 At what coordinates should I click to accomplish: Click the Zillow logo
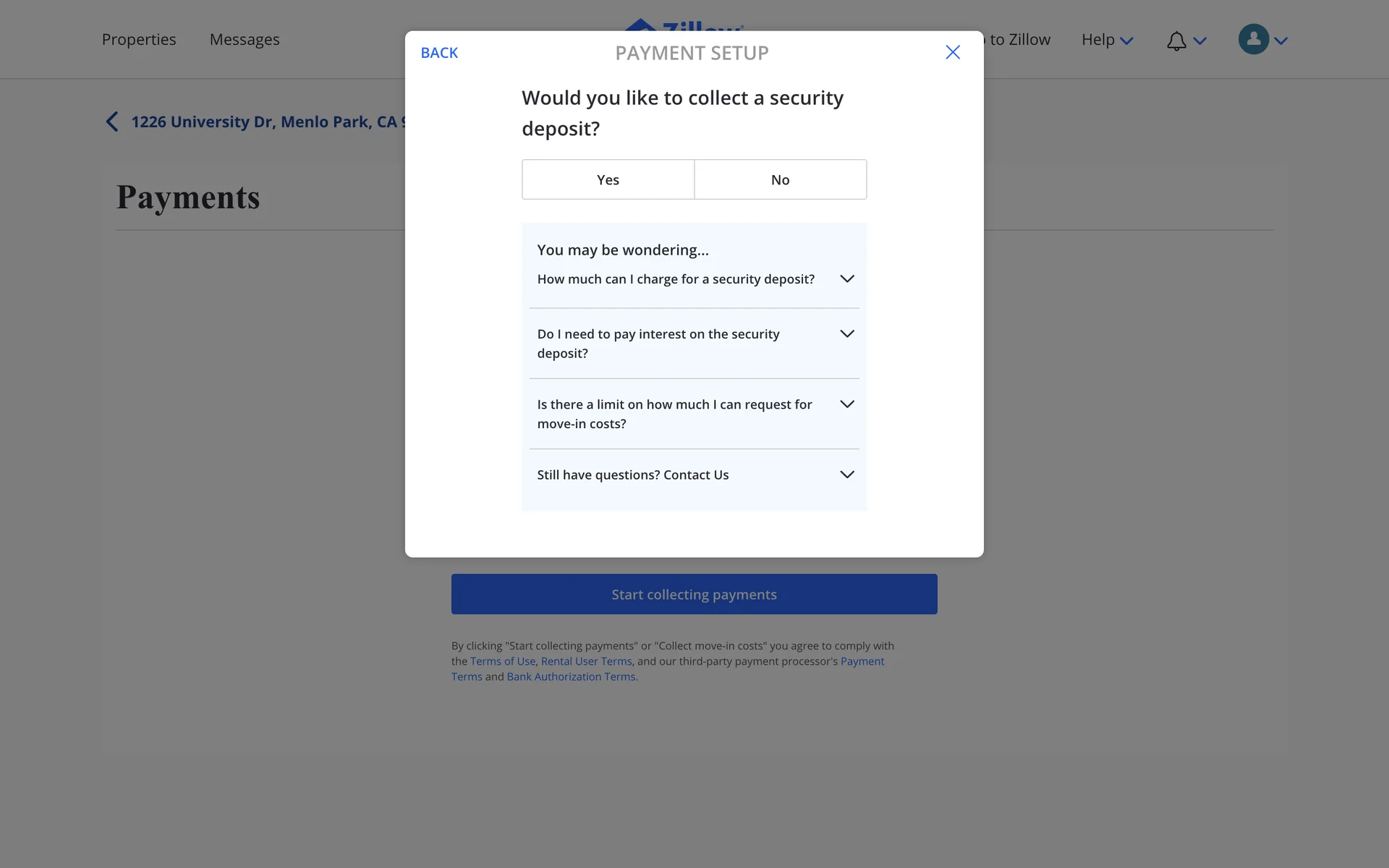tap(683, 25)
